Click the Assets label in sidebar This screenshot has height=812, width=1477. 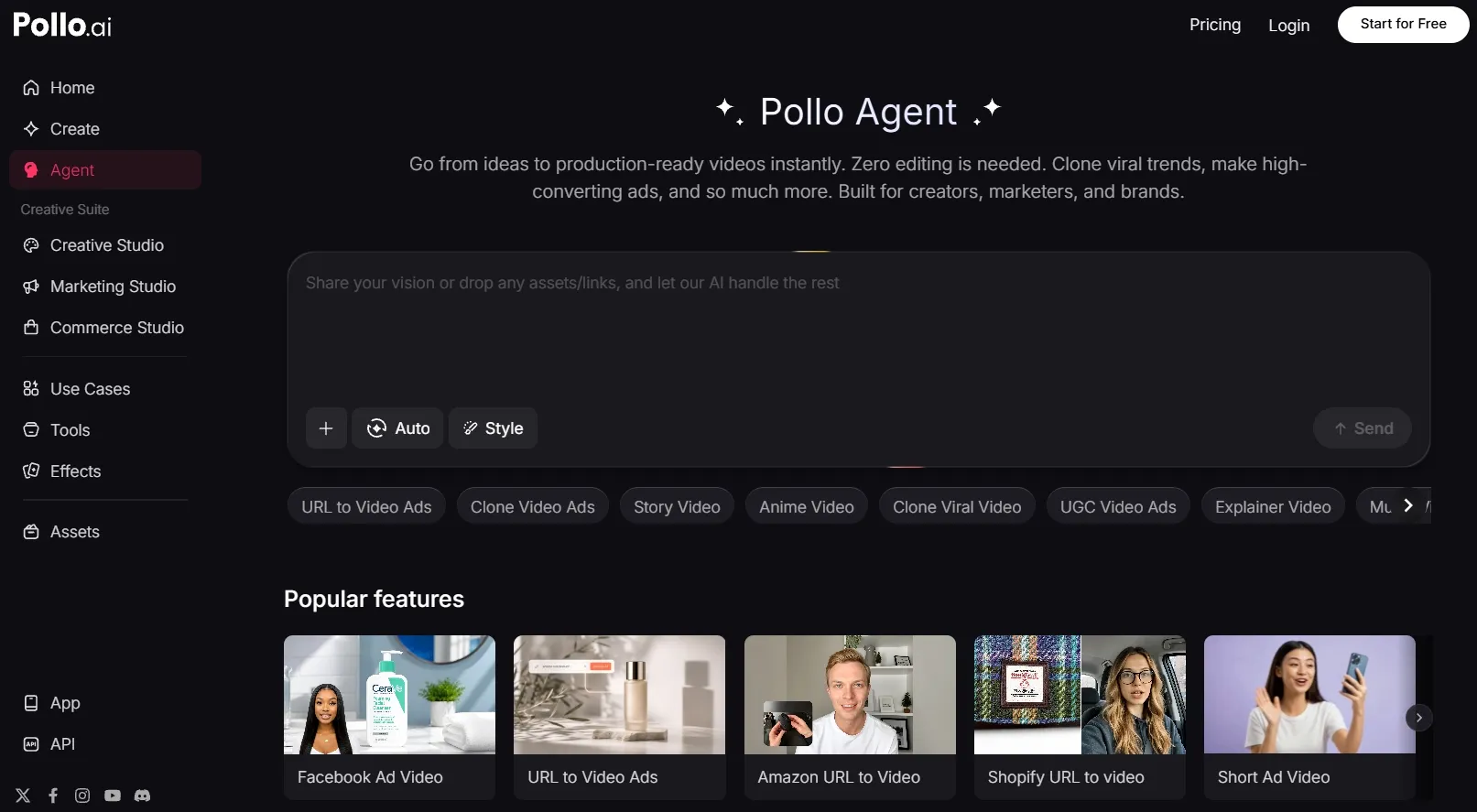pyautogui.click(x=75, y=532)
